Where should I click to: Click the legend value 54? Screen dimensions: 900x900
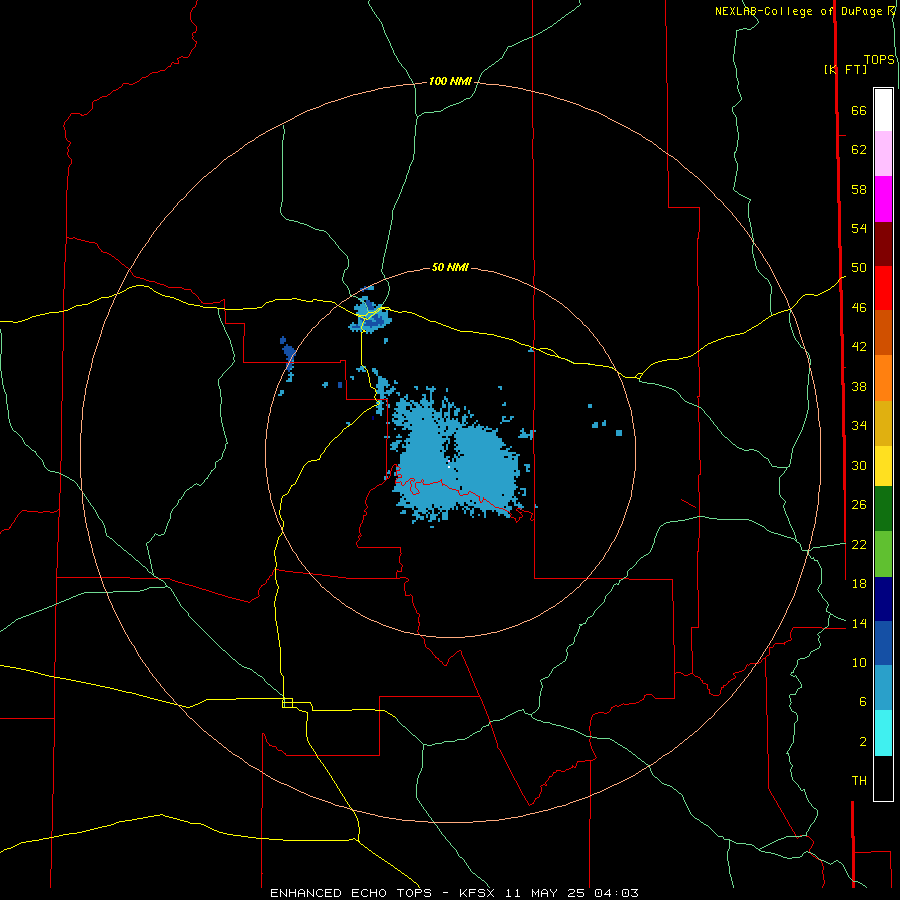(x=859, y=228)
